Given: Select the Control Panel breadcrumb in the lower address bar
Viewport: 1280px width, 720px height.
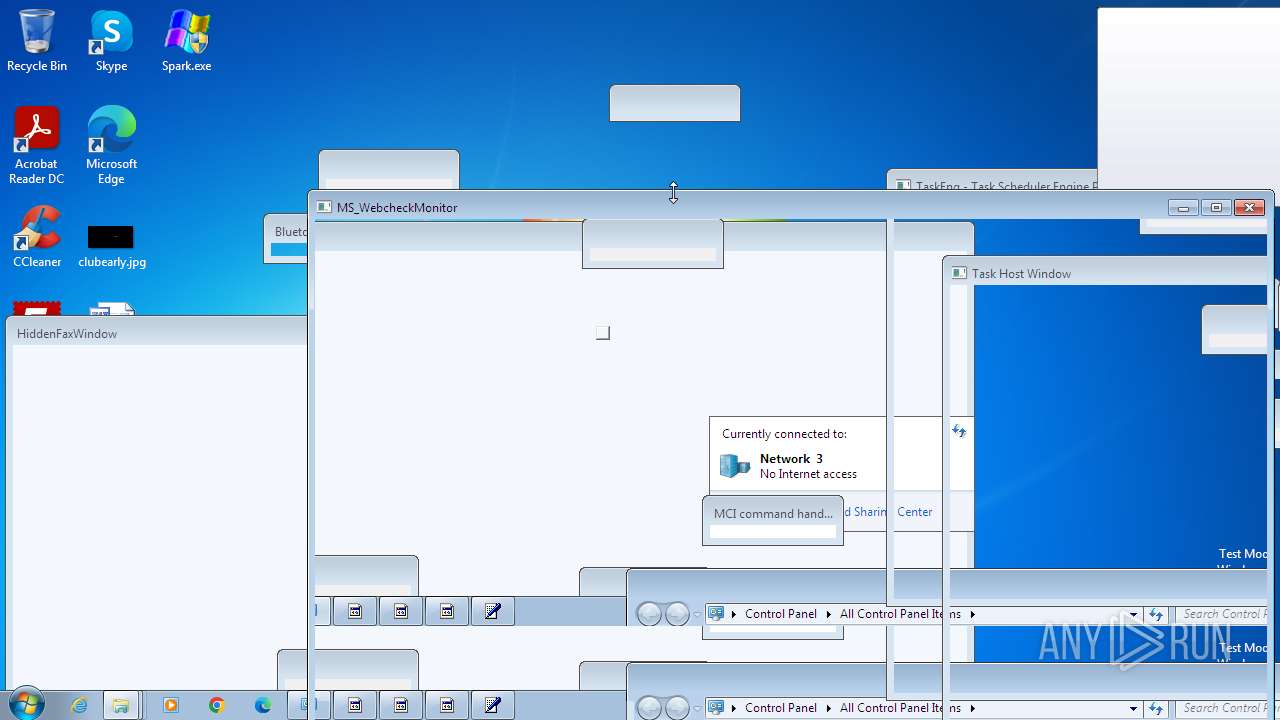Looking at the screenshot, I should click(x=781, y=708).
